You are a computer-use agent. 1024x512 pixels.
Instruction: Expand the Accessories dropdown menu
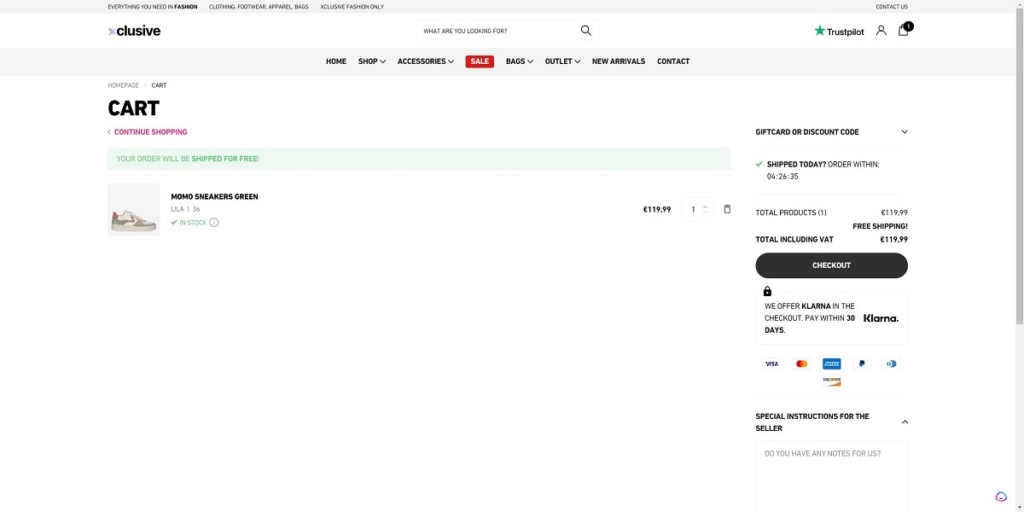(x=425, y=61)
